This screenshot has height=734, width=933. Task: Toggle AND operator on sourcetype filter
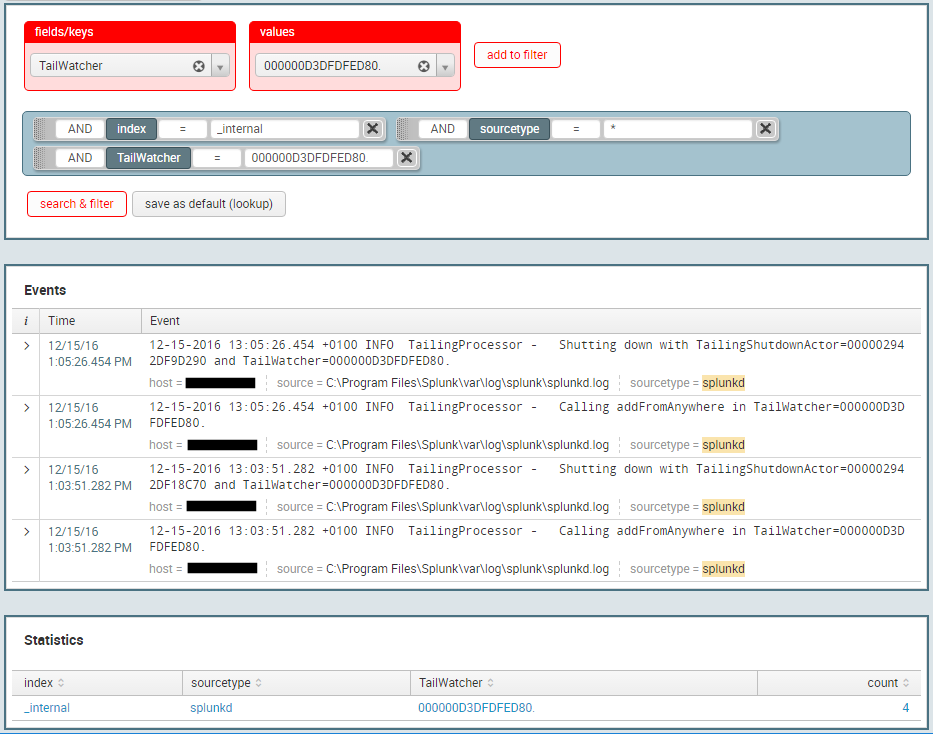(x=443, y=128)
